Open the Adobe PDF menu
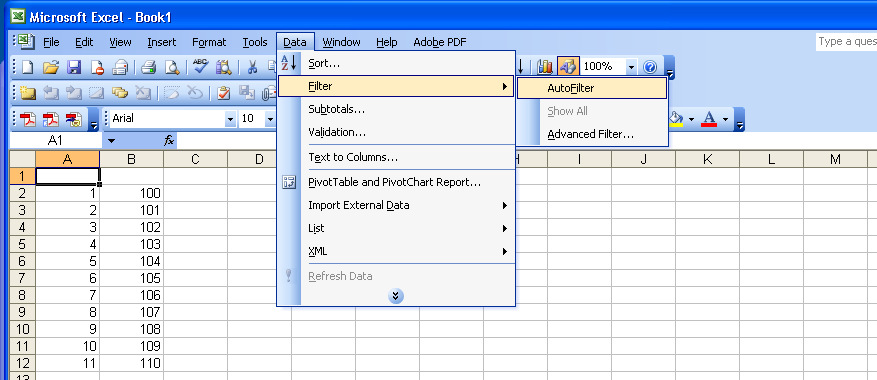Viewport: 877px width, 380px height. coord(440,42)
